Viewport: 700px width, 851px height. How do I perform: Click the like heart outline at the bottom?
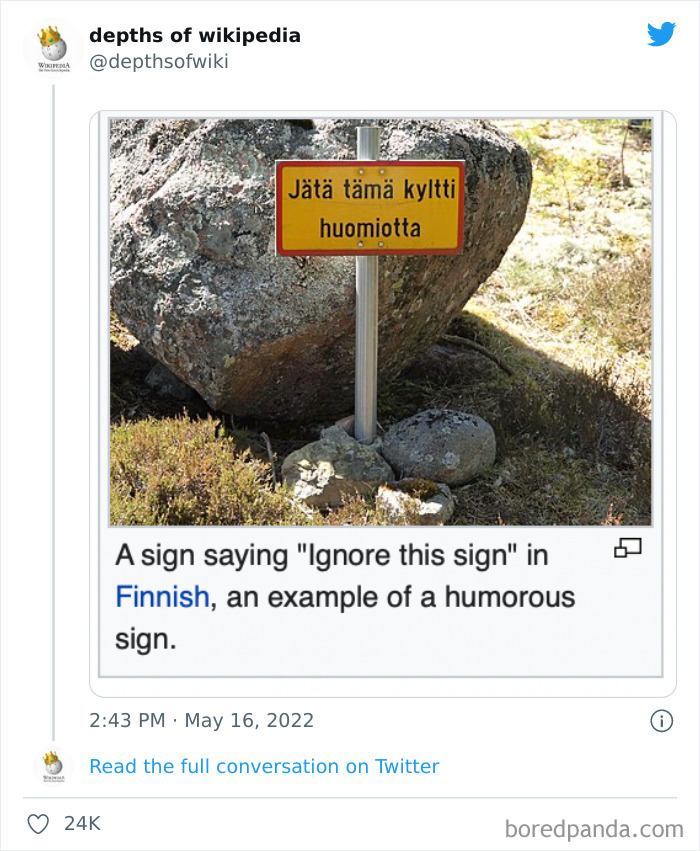pos(38,822)
